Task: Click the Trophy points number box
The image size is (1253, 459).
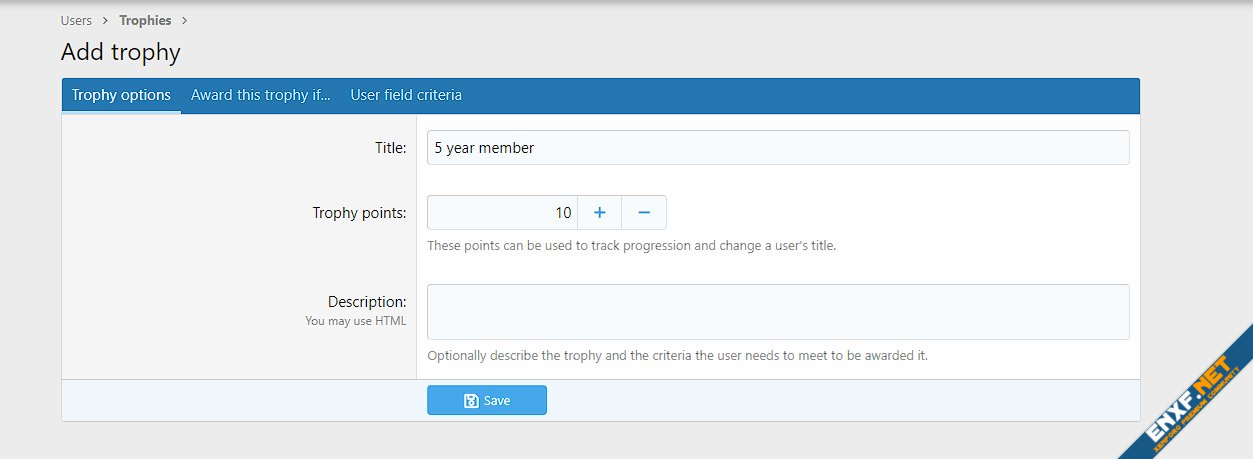Action: (502, 212)
